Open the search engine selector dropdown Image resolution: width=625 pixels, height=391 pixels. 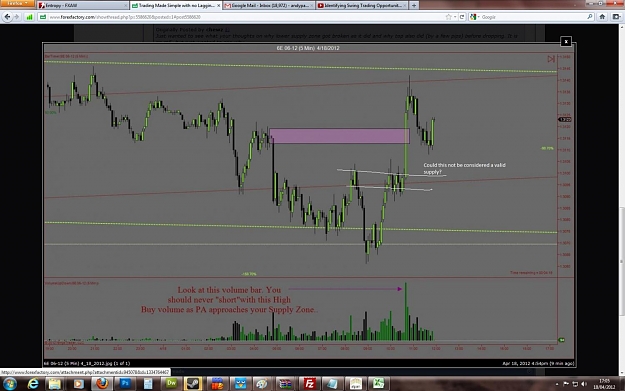(x=474, y=17)
